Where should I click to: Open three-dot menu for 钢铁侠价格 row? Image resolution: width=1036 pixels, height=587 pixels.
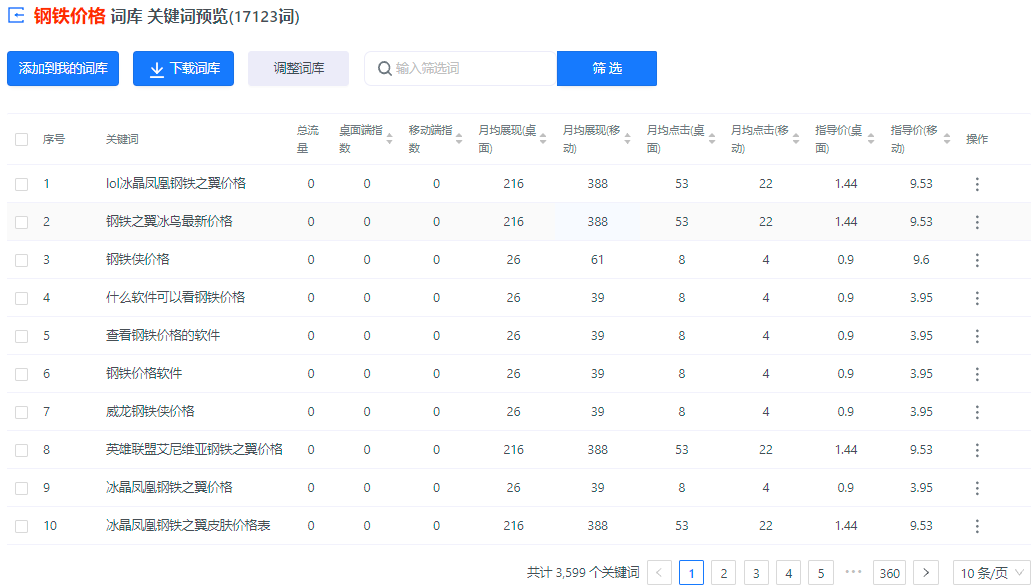[977, 260]
